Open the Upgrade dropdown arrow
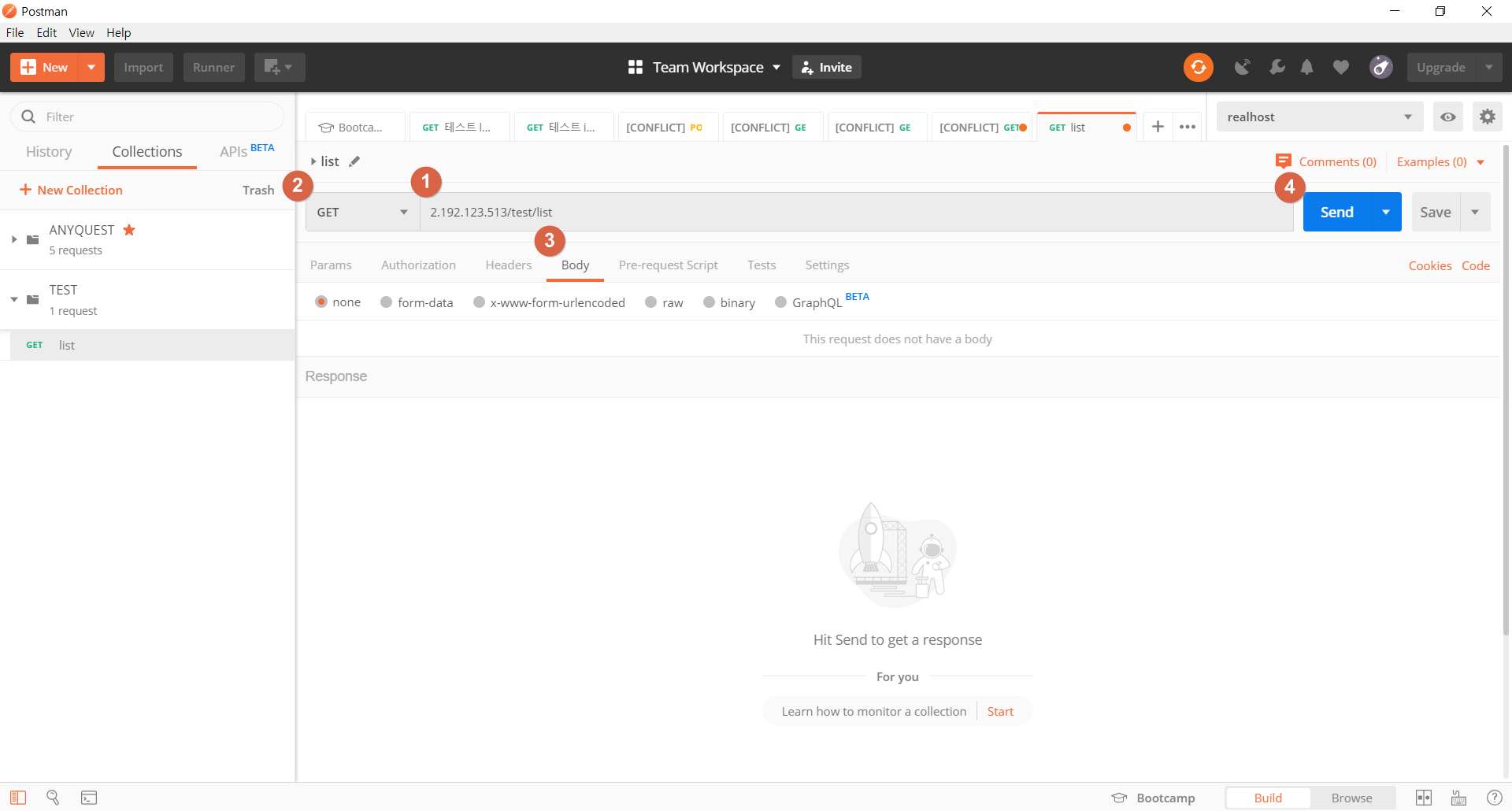Viewport: 1512px width, 811px height. tap(1488, 67)
